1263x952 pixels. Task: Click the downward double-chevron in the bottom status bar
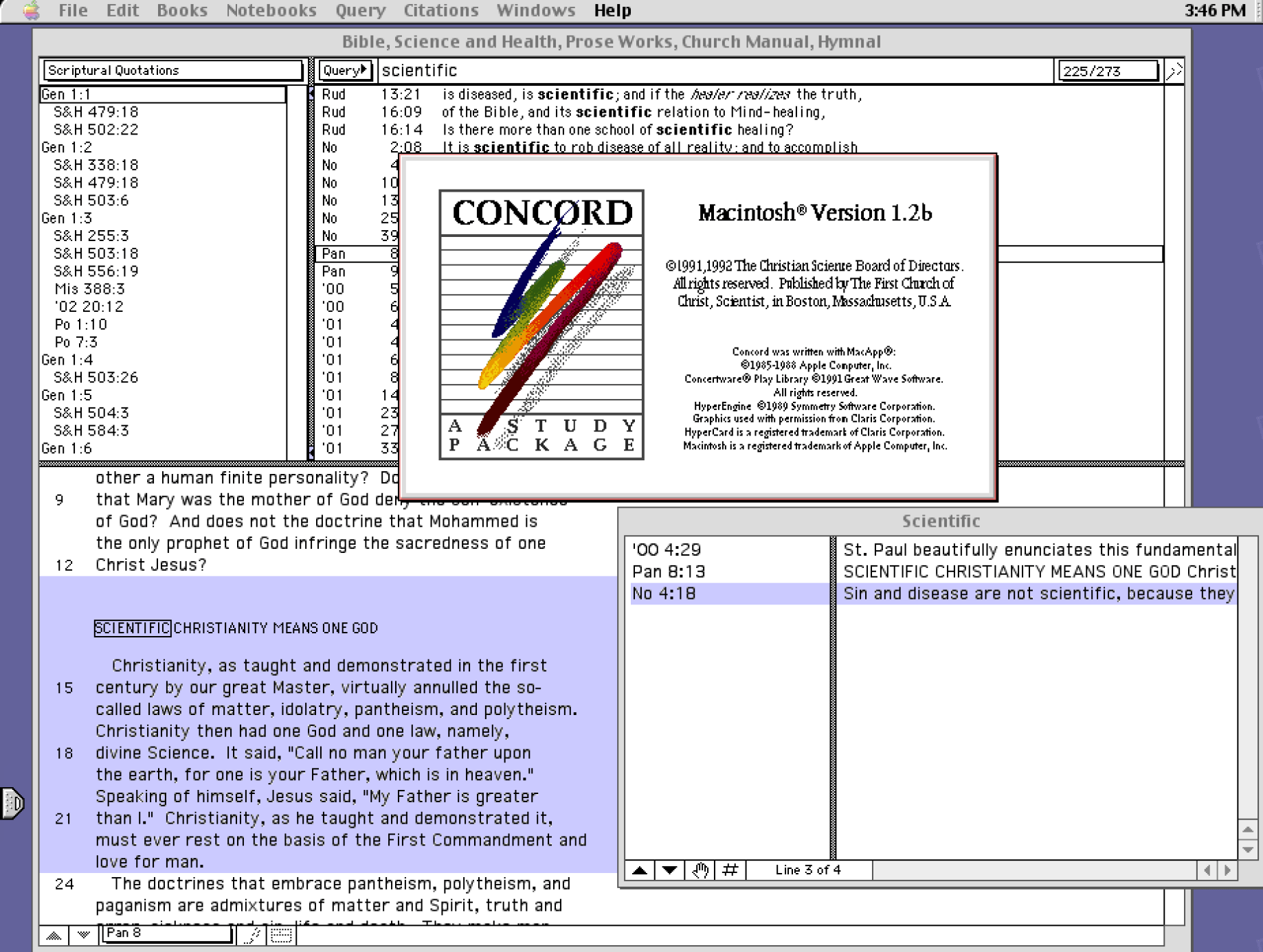point(82,935)
